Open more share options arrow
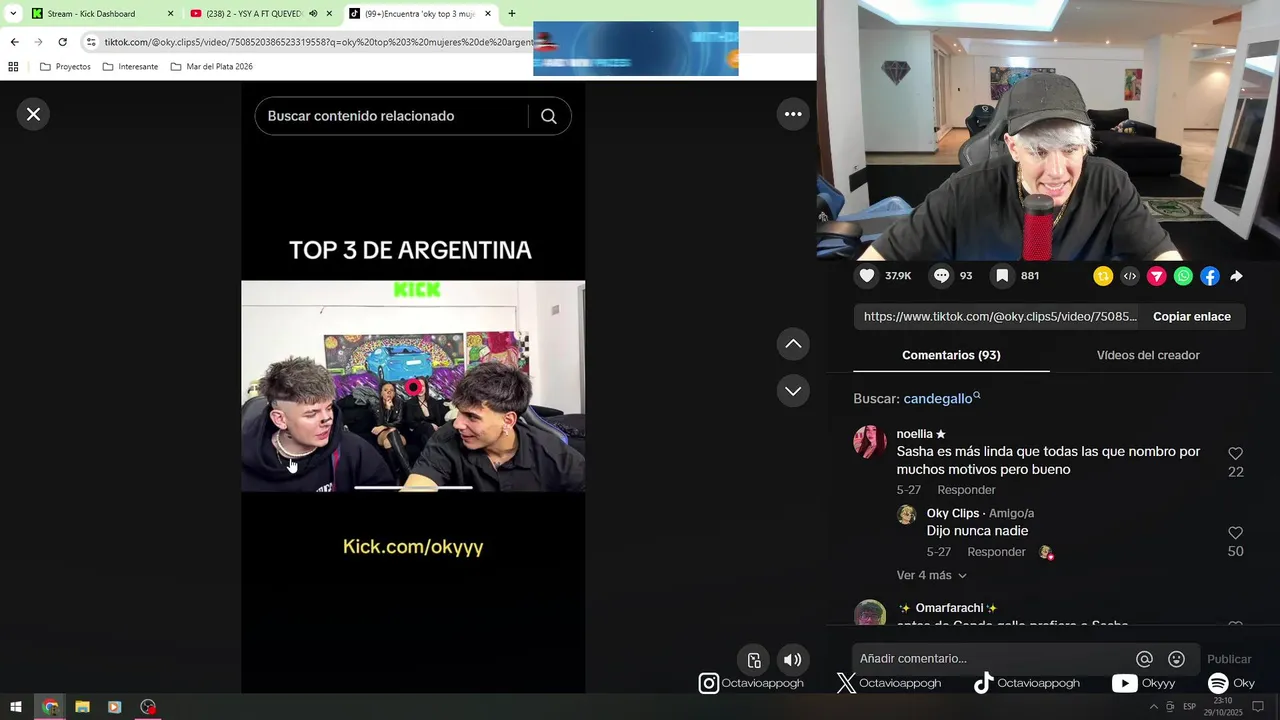The width and height of the screenshot is (1280, 720). (x=1236, y=276)
